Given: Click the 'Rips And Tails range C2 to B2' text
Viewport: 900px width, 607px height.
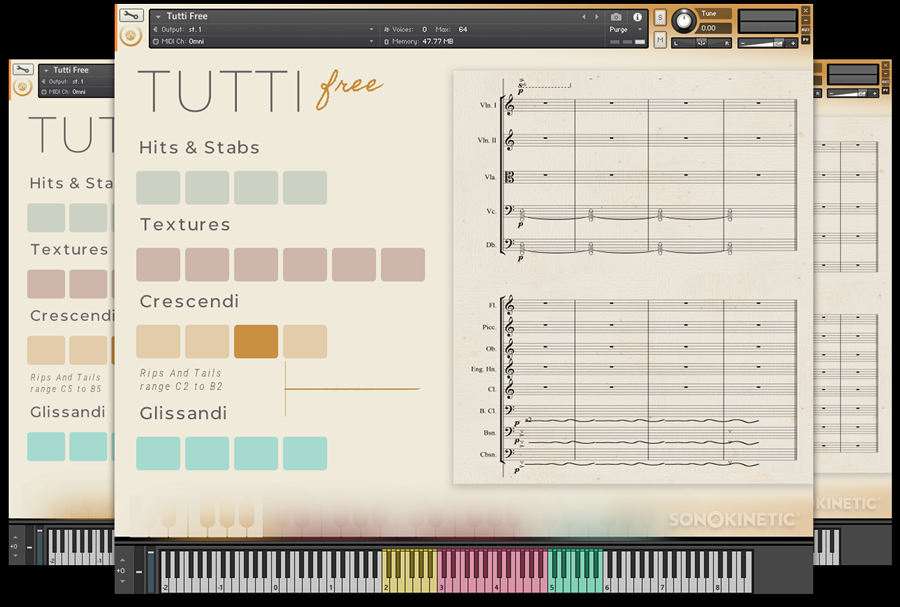Looking at the screenshot, I should tap(181, 380).
